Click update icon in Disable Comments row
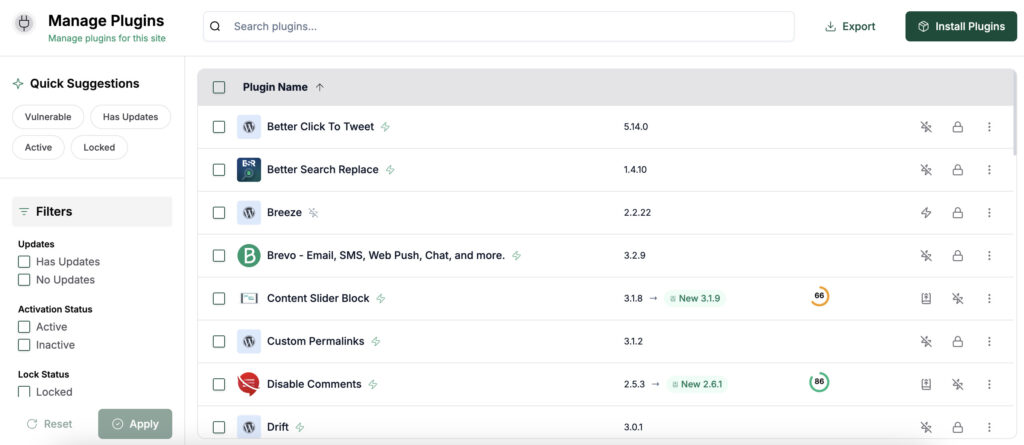 926,384
